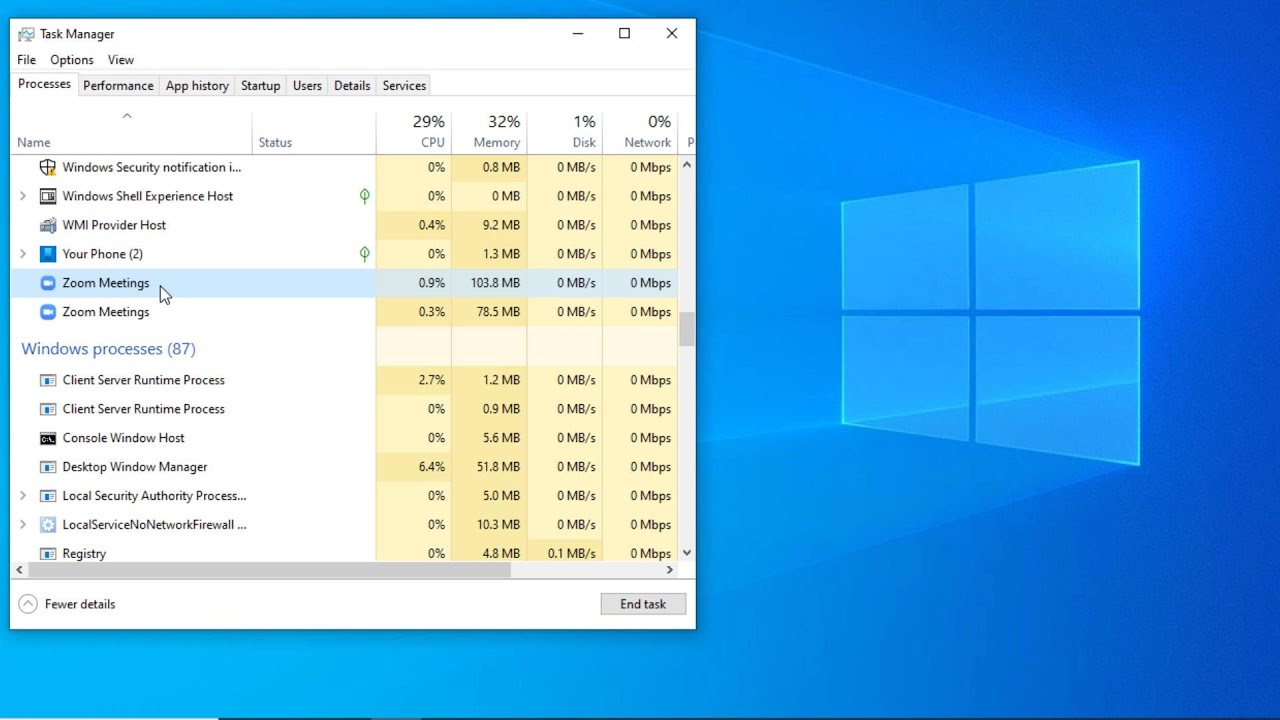1280x720 pixels.
Task: Click the horizontal scrollbar thumb
Action: point(269,570)
